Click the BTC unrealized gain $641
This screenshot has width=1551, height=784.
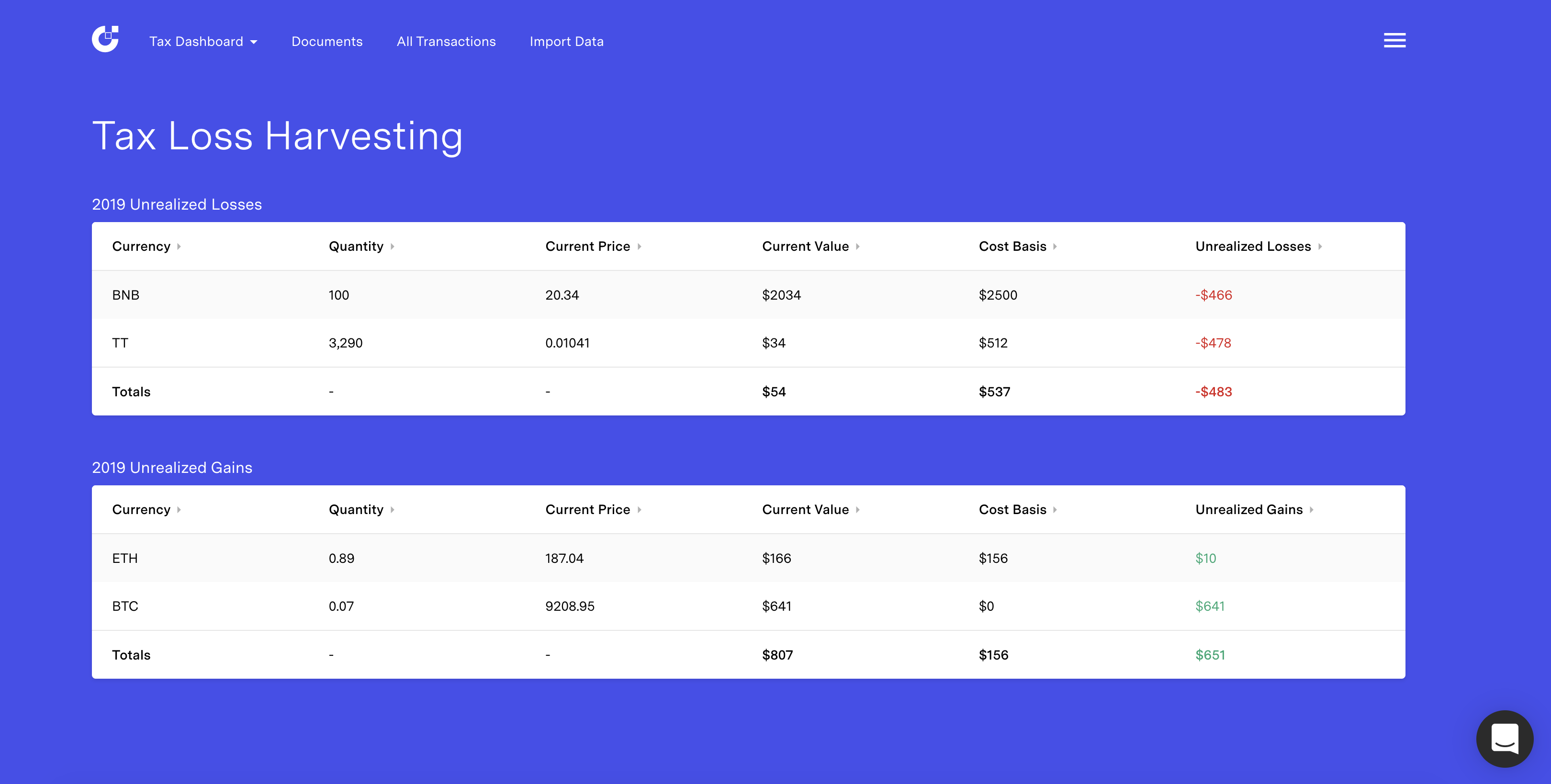[1210, 606]
